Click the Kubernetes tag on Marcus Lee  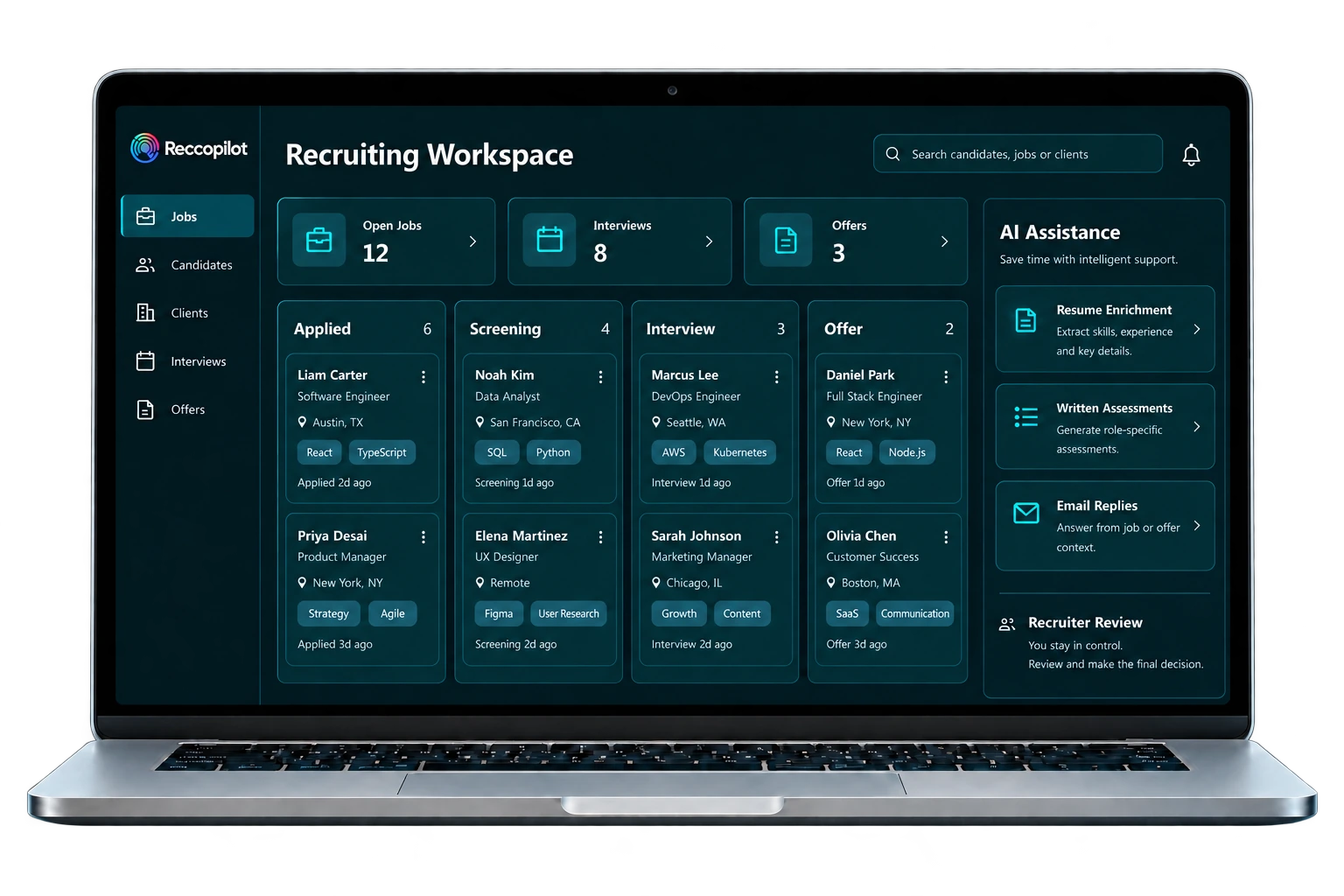tap(740, 452)
